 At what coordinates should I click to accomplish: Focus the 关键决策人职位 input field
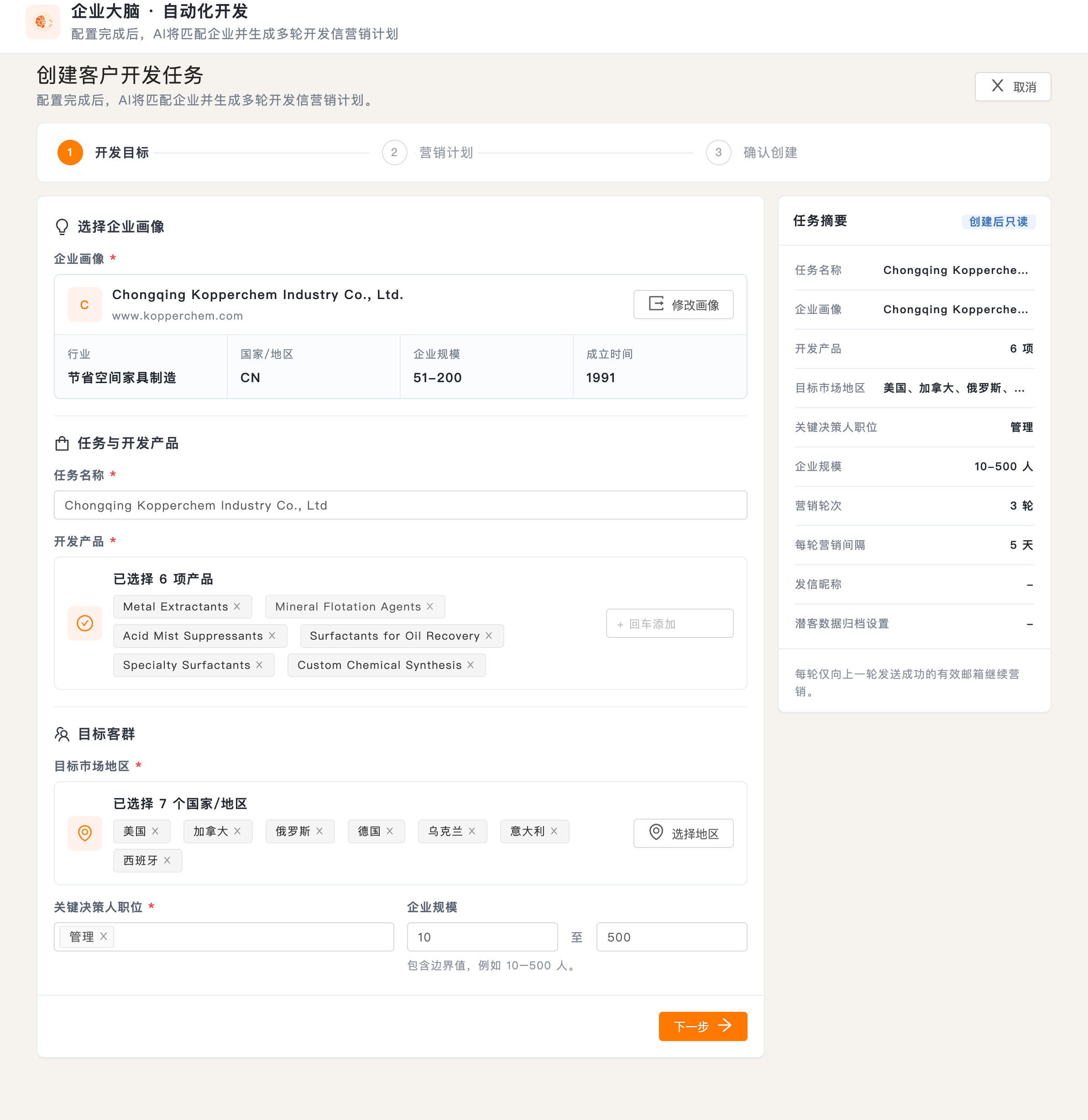click(224, 937)
